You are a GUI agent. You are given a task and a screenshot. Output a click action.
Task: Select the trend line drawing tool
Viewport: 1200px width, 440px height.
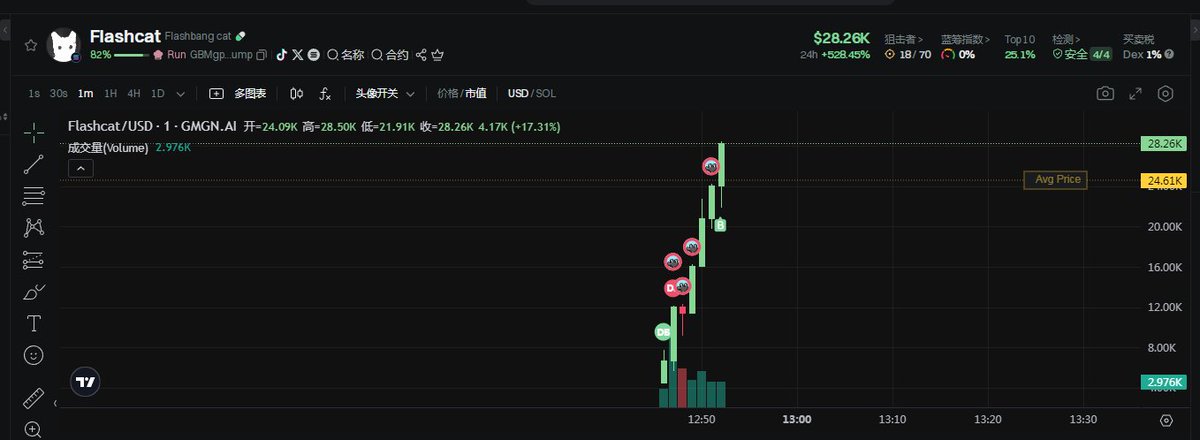[34, 164]
